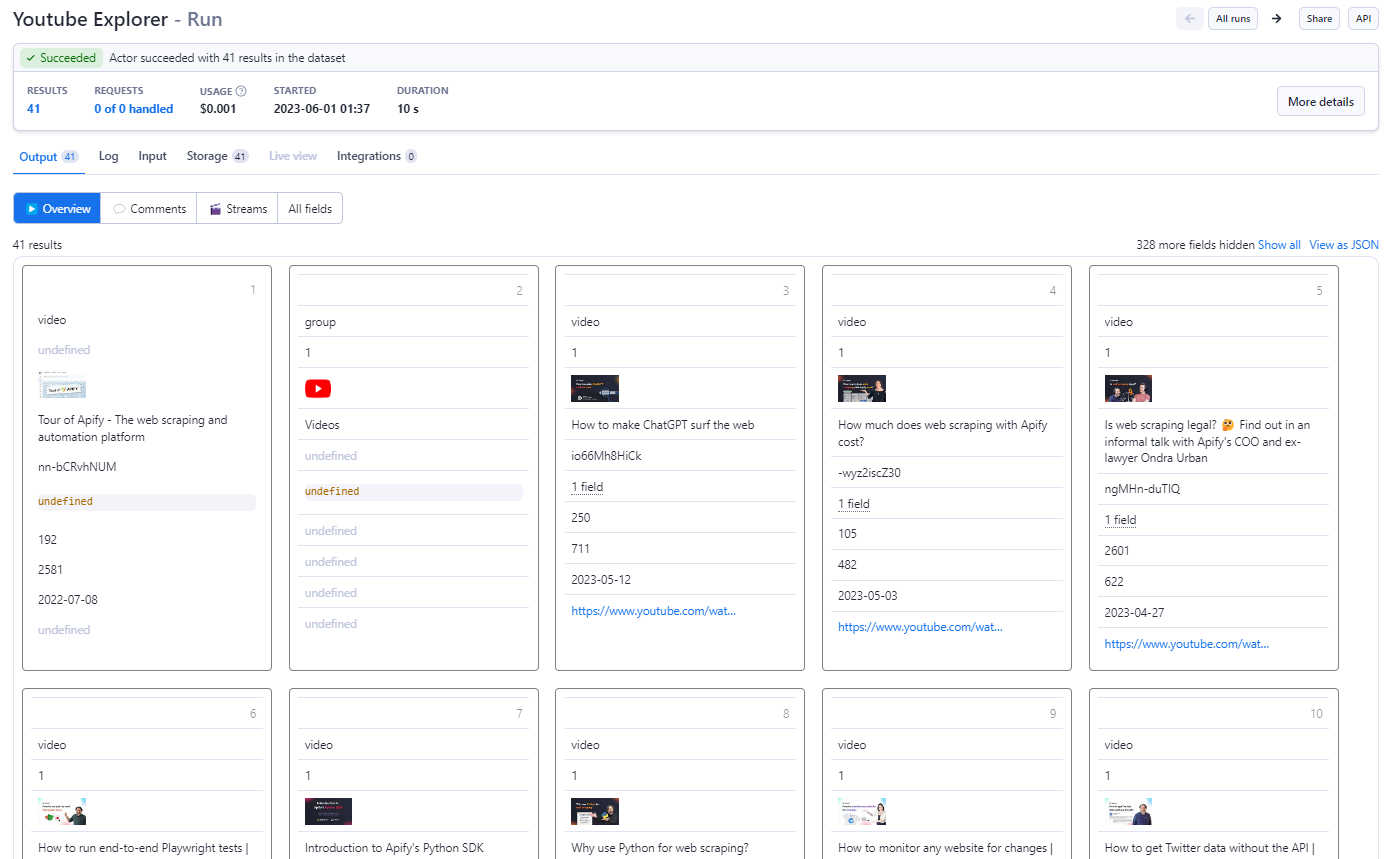
Task: Open thumbnail of monitor any website video
Action: 862,811
